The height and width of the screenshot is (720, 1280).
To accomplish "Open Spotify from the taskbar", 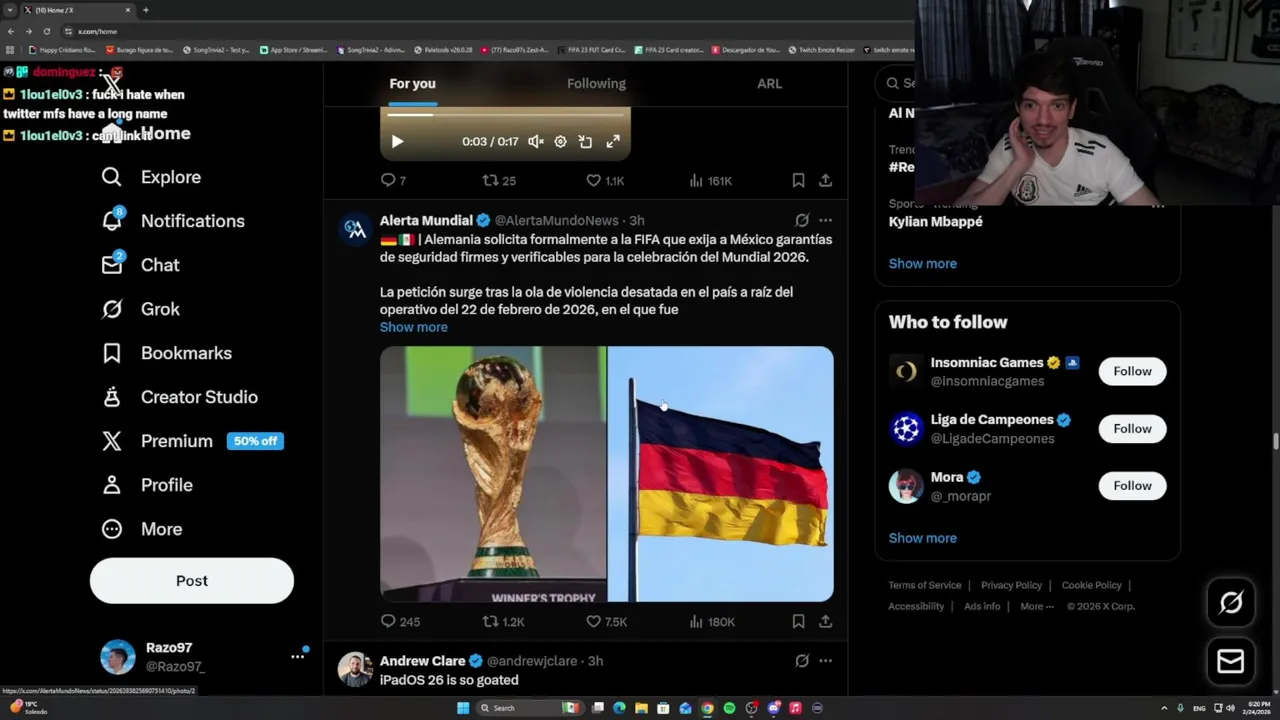I will 729,708.
